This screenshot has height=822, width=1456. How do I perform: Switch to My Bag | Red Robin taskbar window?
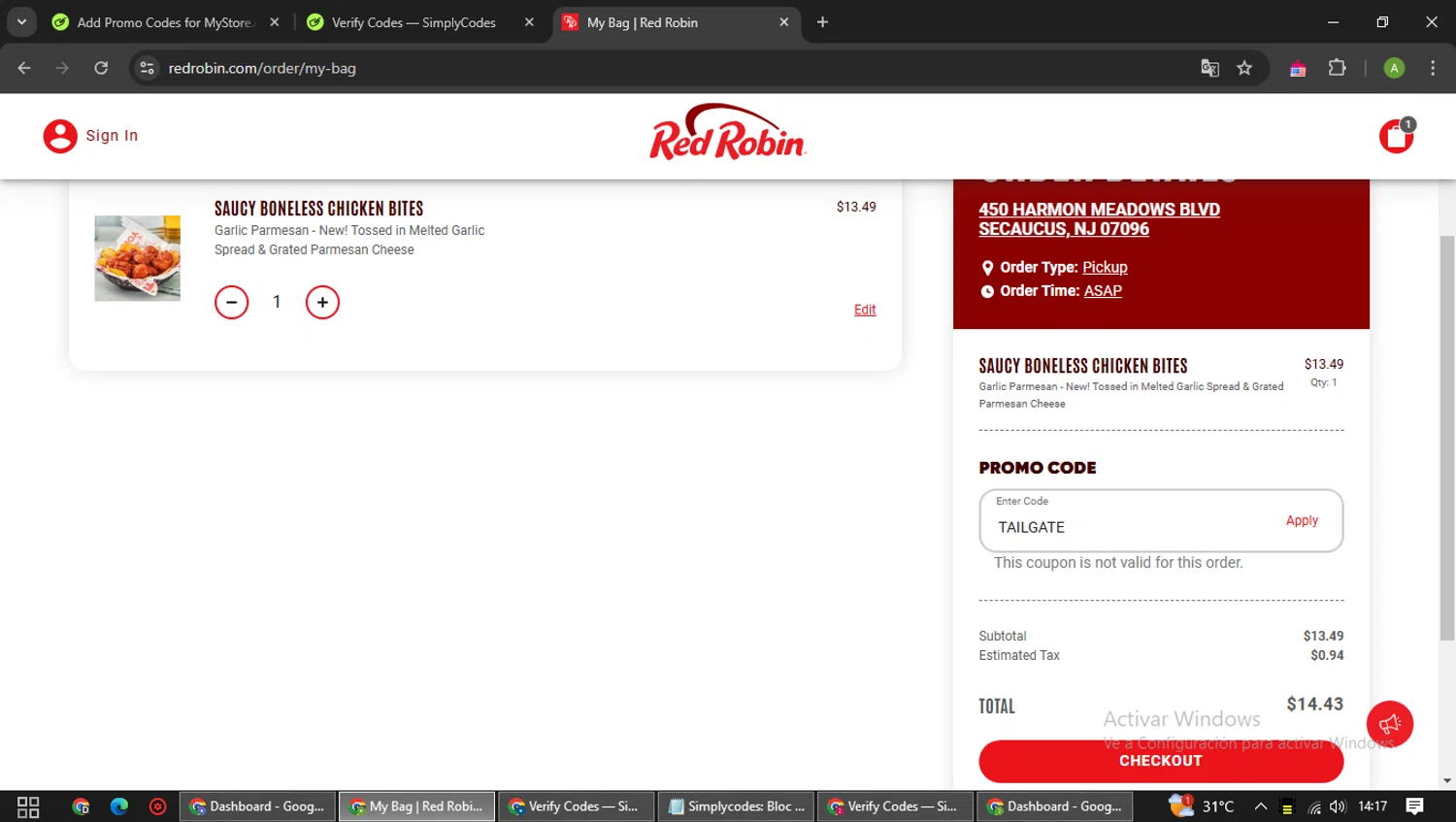coord(417,806)
